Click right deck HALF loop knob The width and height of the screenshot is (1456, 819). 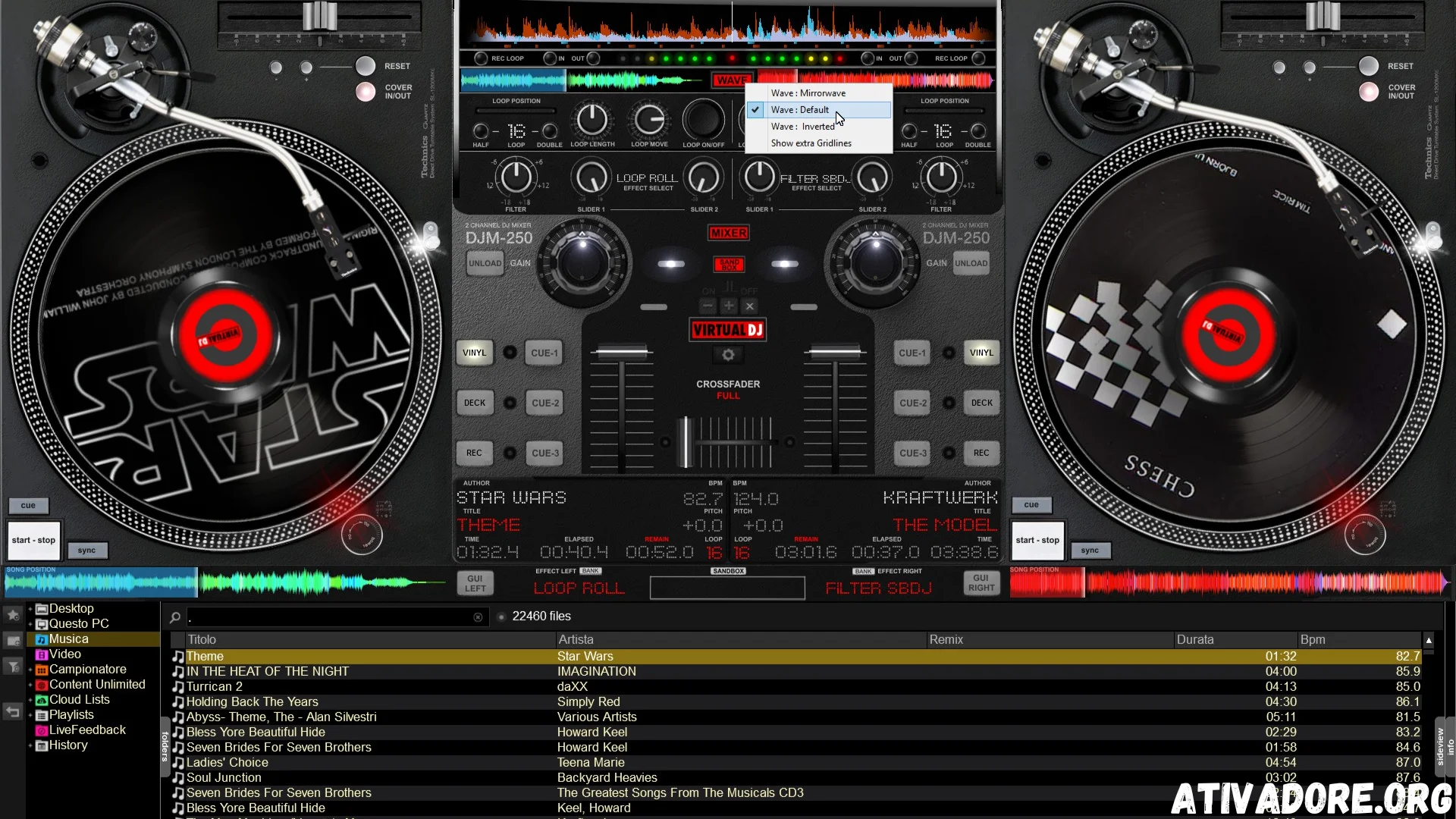[909, 131]
